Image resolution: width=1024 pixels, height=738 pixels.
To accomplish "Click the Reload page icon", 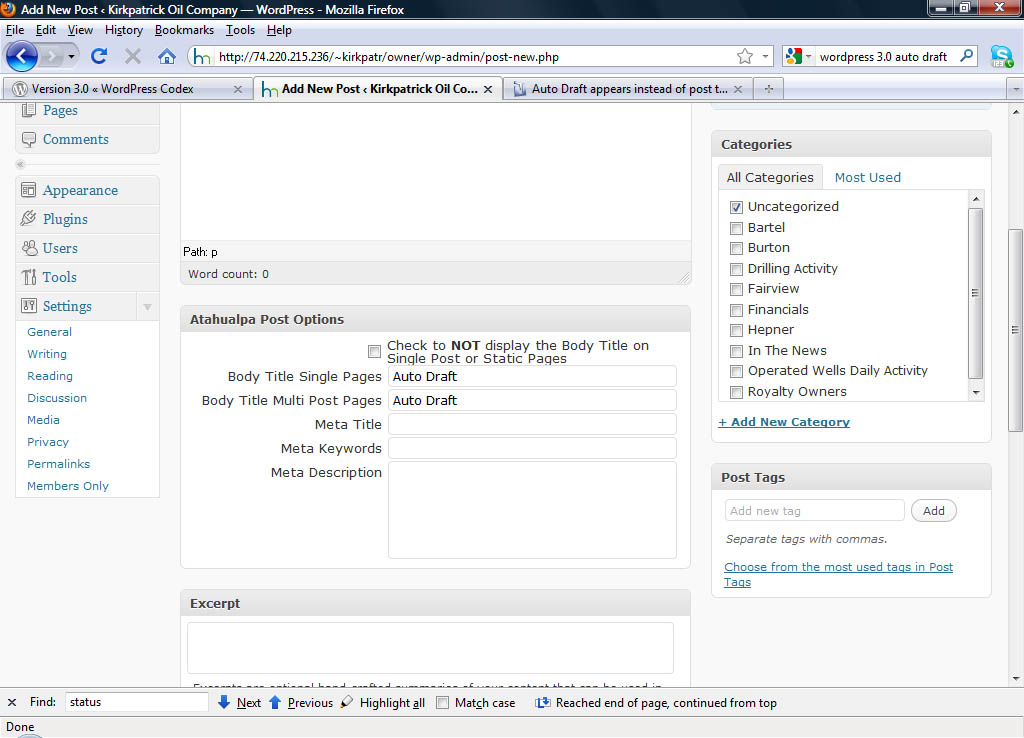I will [99, 57].
